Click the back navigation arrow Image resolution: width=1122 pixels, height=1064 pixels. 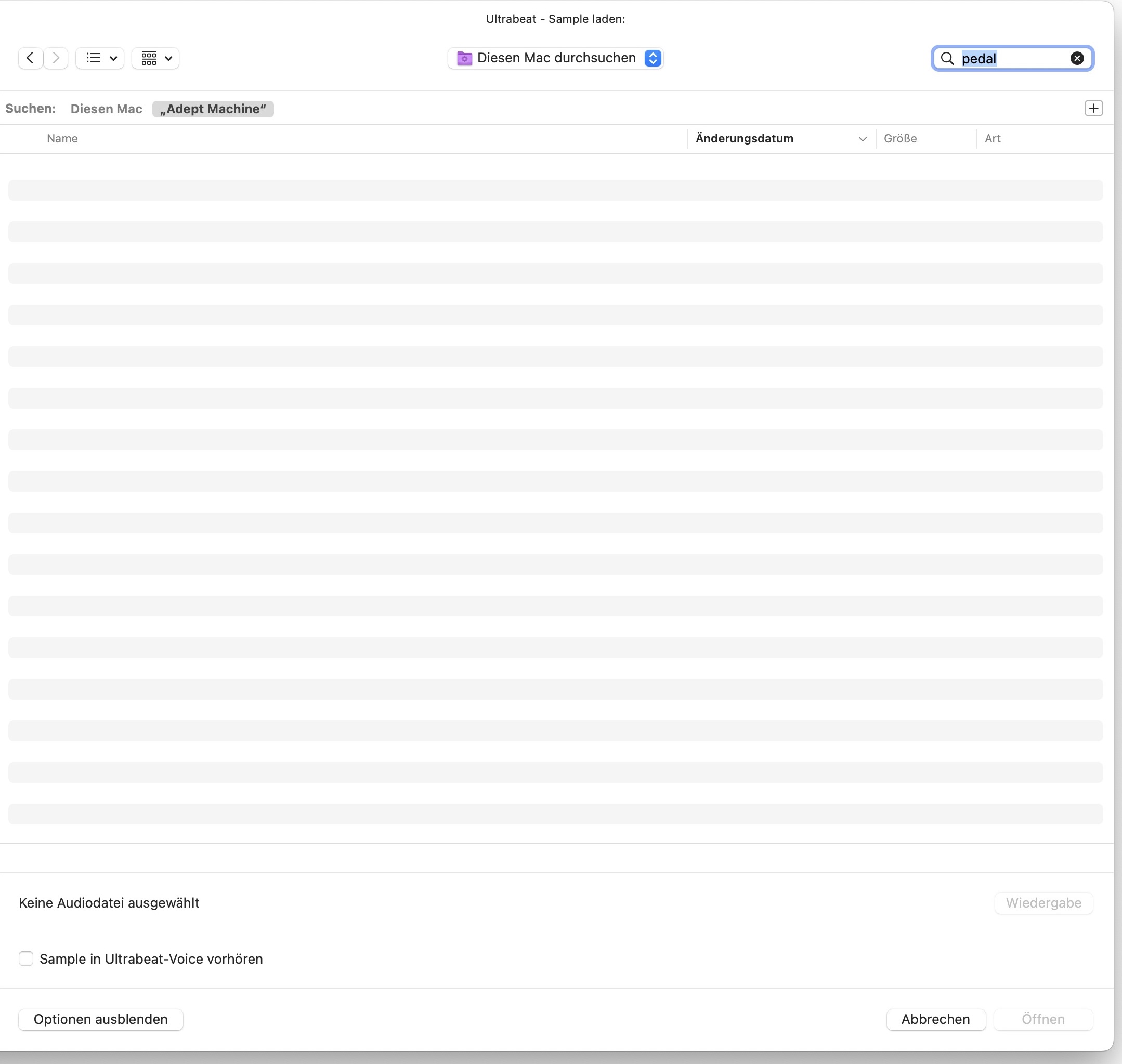(x=30, y=58)
